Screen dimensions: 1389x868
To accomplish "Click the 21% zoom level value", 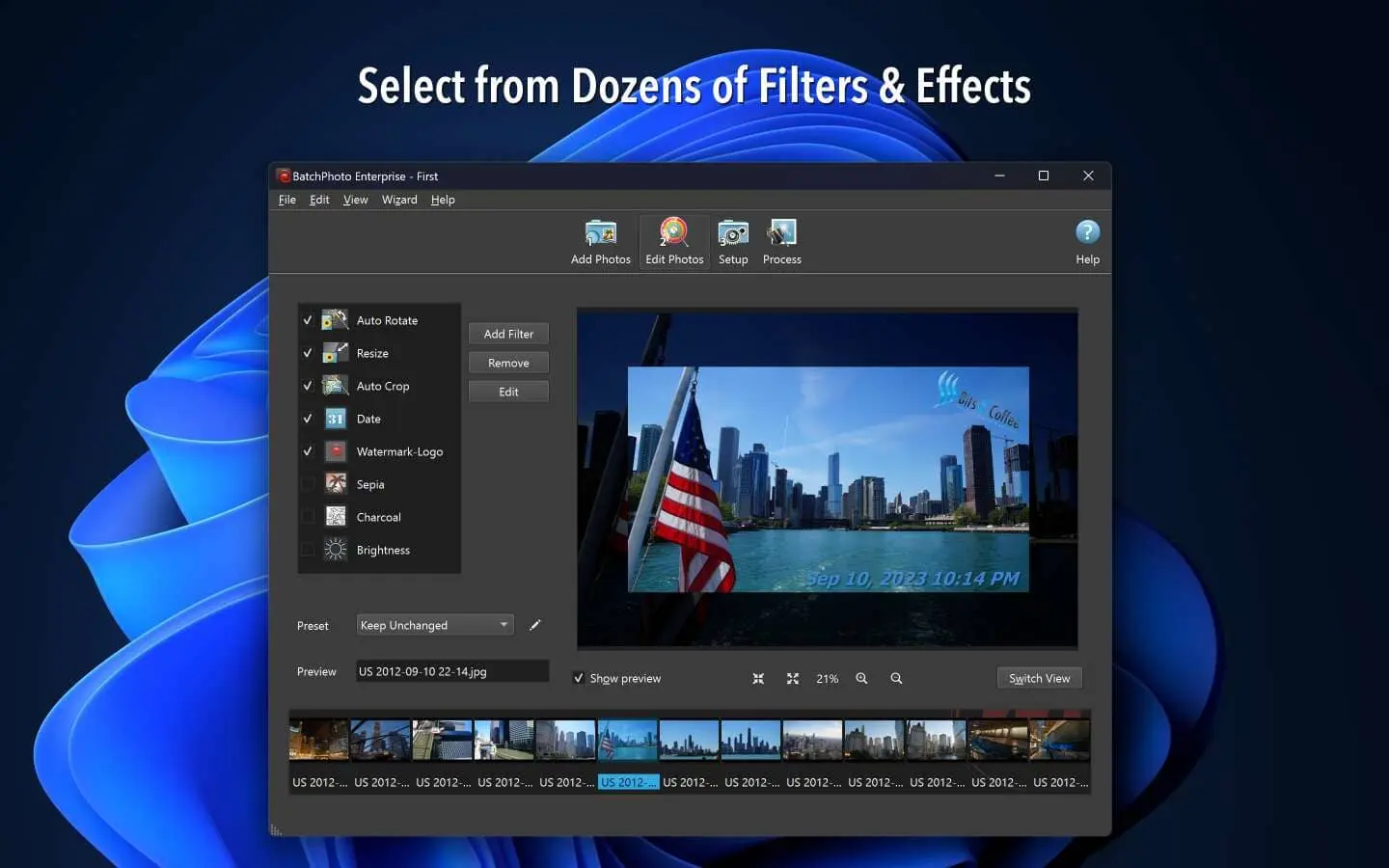I will [828, 679].
